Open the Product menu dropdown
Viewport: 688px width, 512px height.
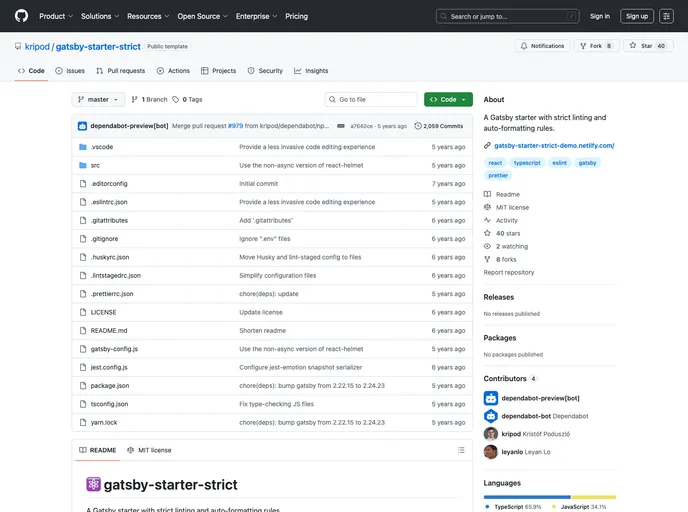point(56,16)
